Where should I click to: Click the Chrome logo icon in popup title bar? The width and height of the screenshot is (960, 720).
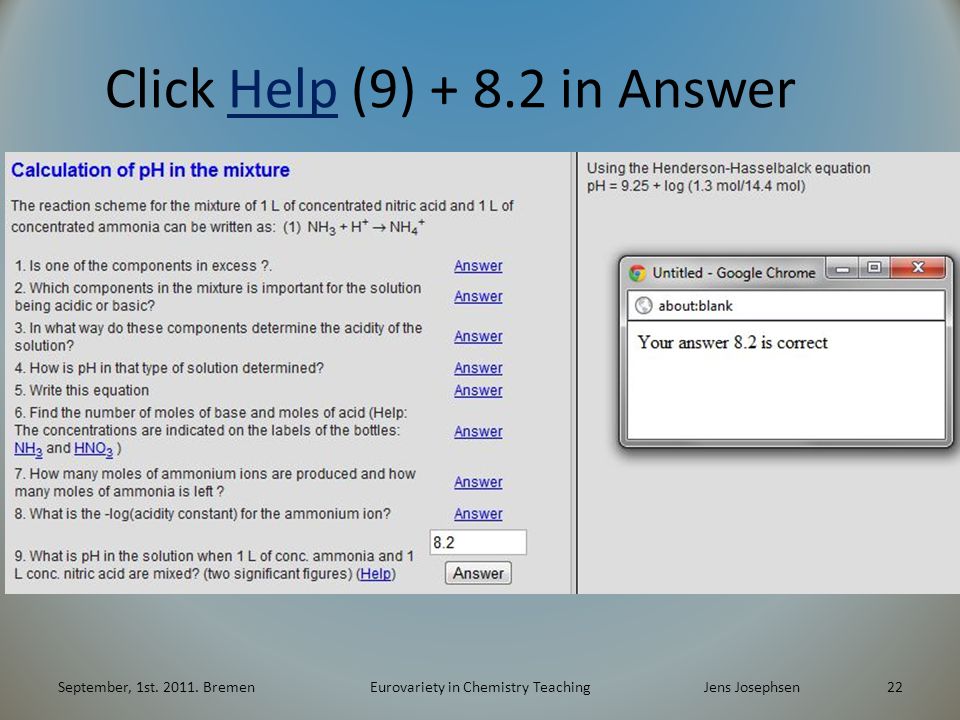coord(637,273)
